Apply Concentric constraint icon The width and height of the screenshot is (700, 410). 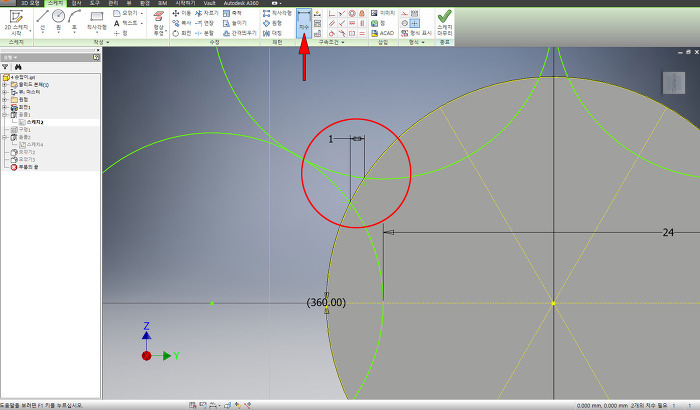[x=352, y=13]
